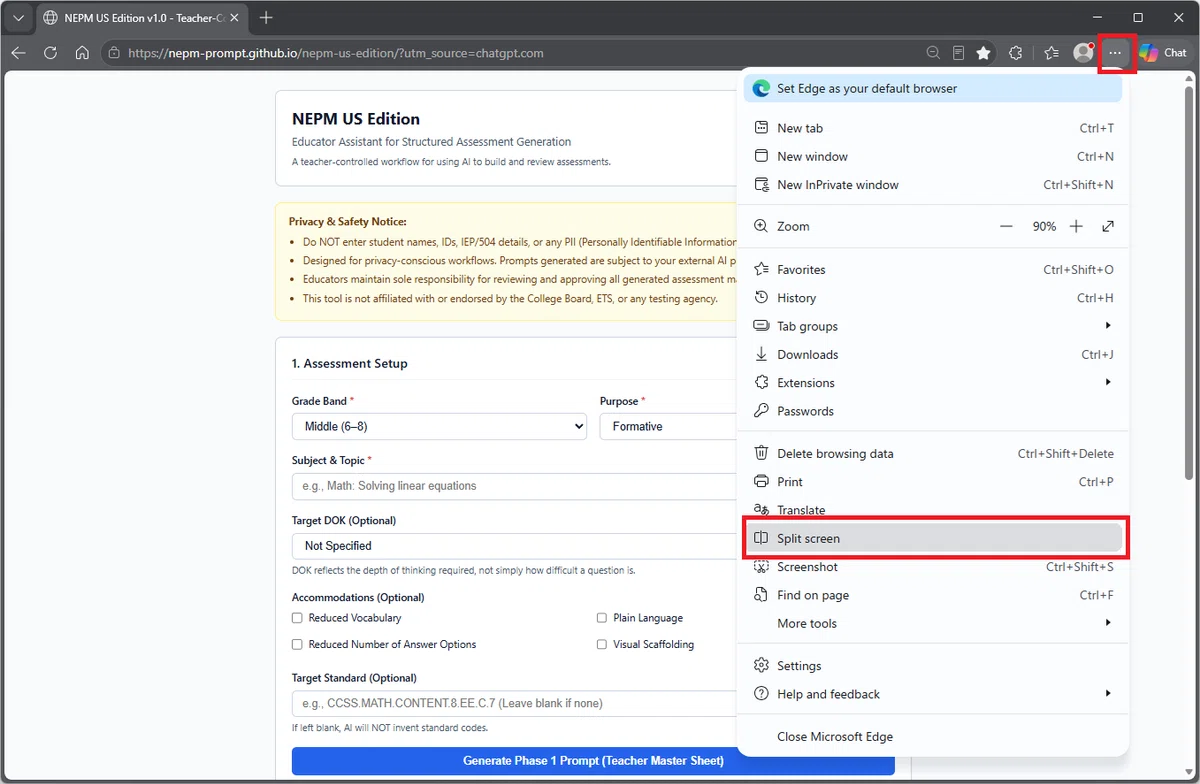Select Screenshot from the menu

click(x=932, y=566)
